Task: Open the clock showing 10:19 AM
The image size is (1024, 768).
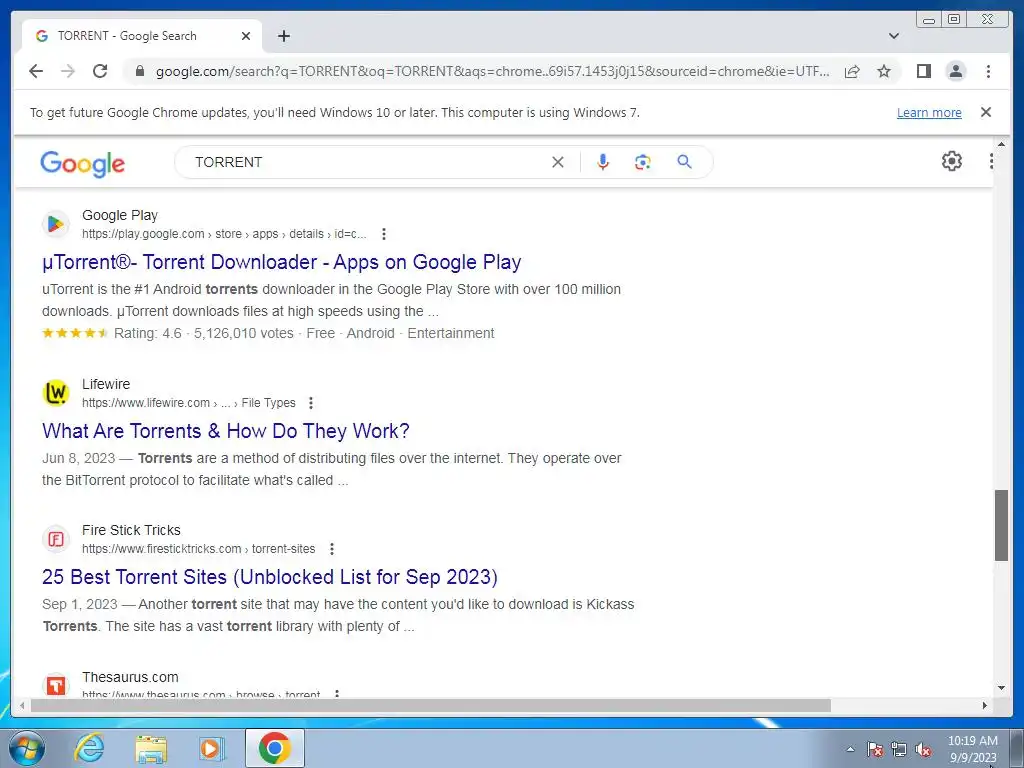Action: [x=972, y=749]
